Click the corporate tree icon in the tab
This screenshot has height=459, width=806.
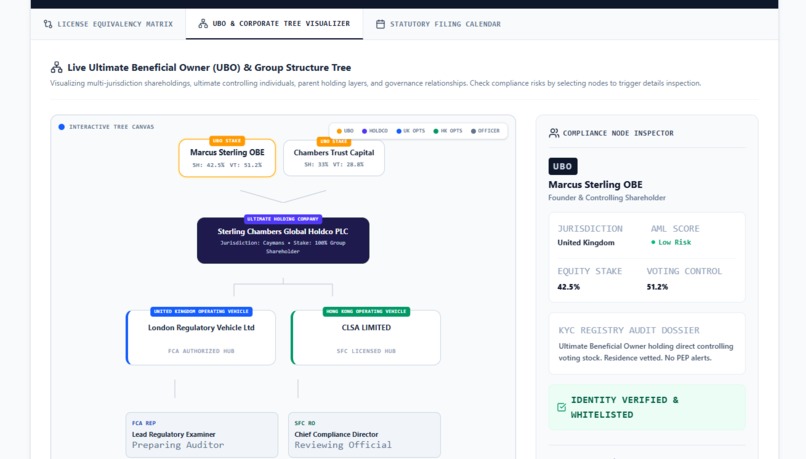tap(203, 24)
